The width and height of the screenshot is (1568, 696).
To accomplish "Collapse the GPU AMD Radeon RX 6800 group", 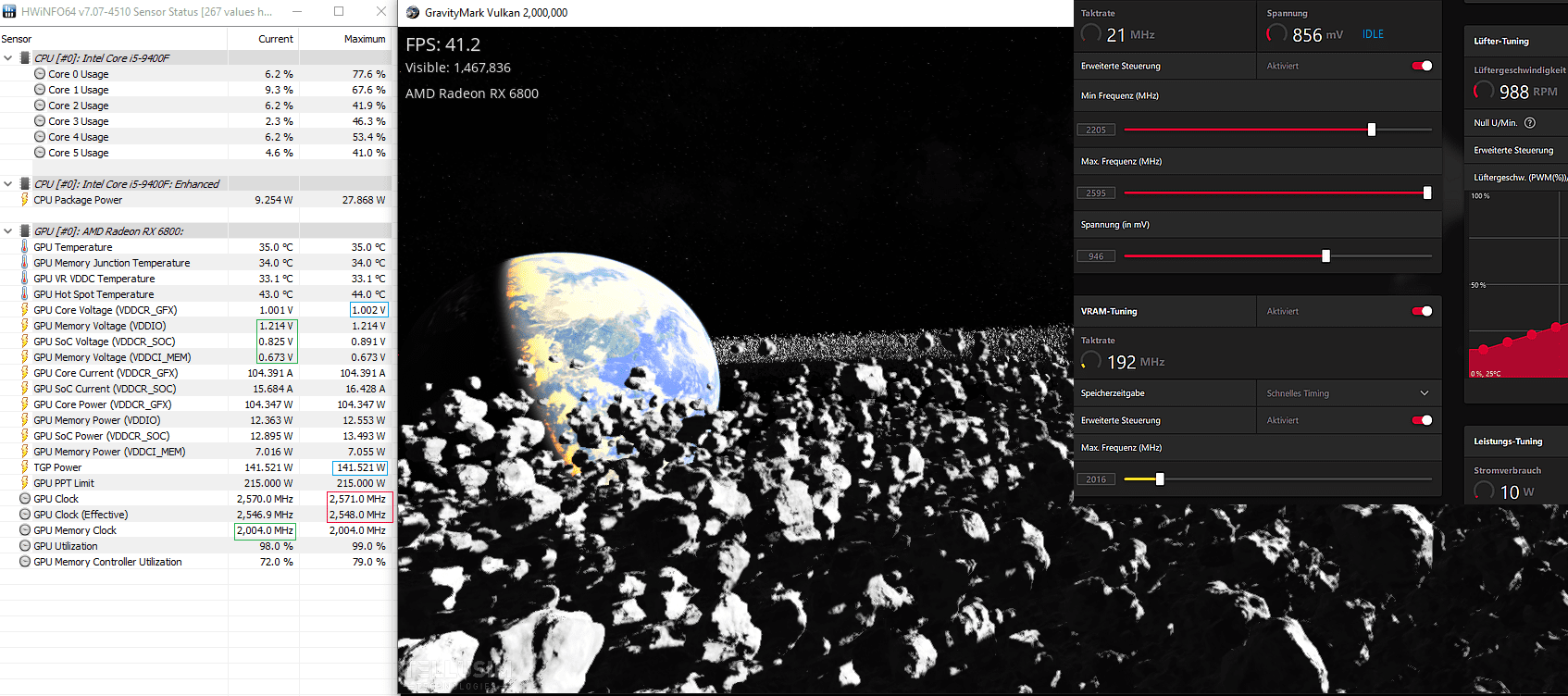I will [x=8, y=231].
